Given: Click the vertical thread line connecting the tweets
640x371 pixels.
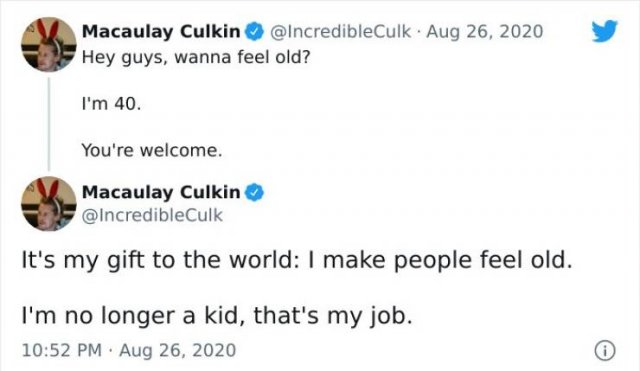Looking at the screenshot, I should (x=49, y=124).
